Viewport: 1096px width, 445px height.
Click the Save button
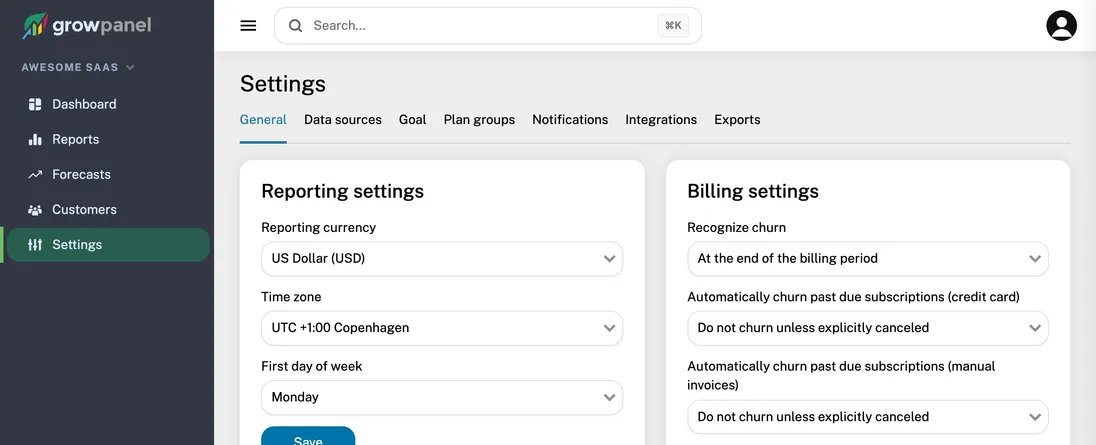pos(308,436)
